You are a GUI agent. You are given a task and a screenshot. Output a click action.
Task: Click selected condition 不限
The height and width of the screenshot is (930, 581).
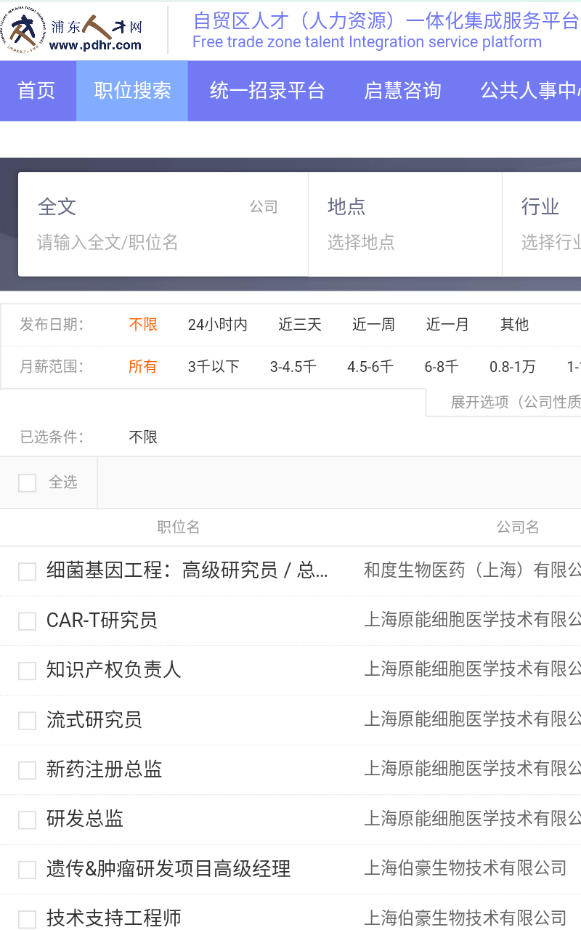coord(143,437)
